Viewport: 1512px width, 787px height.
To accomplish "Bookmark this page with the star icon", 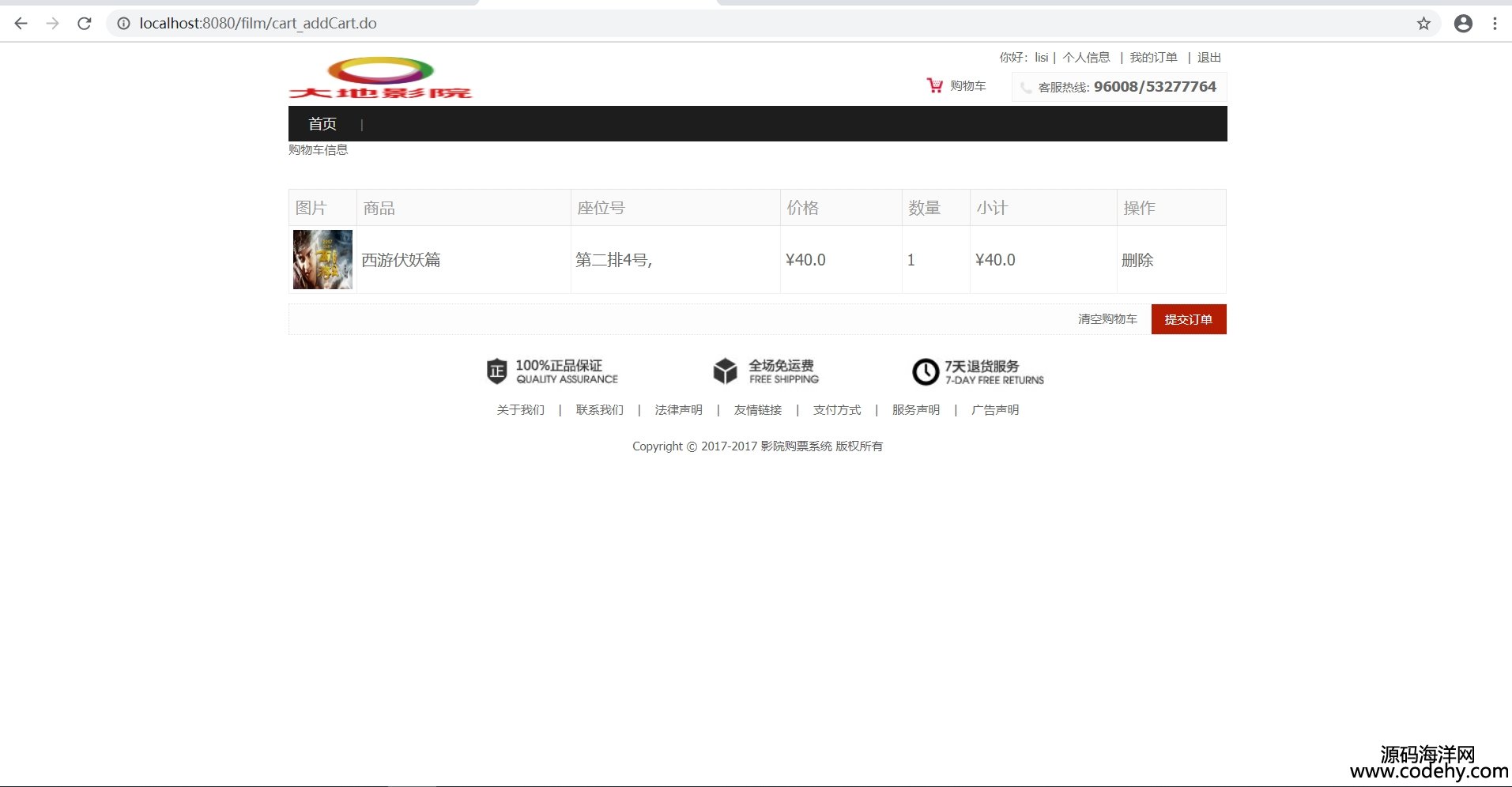I will pos(1423,24).
